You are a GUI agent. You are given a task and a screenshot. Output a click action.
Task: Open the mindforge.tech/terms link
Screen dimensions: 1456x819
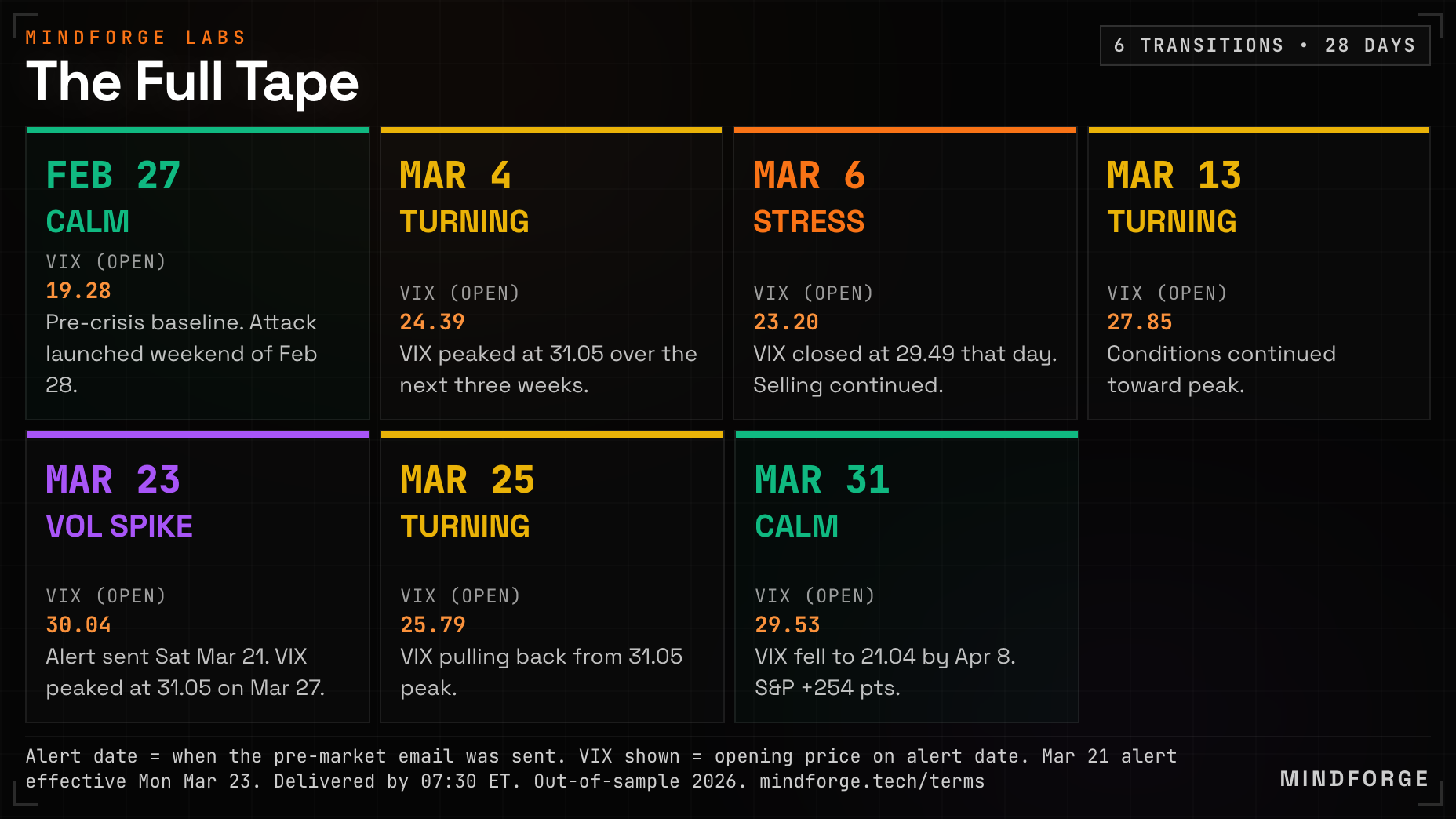[872, 781]
